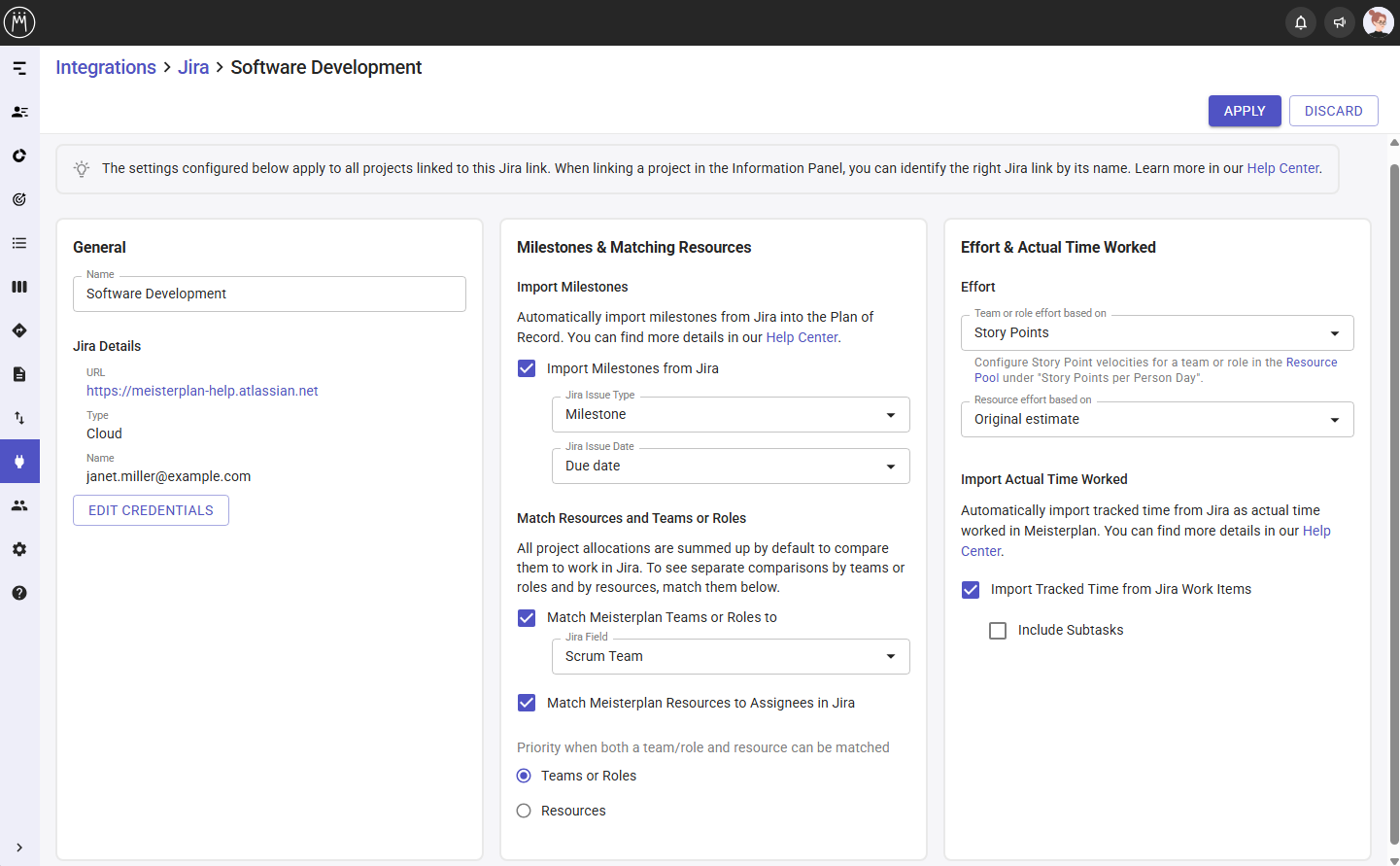Select the Integrations plug icon
The width and height of the screenshot is (1400, 866).
(x=19, y=461)
